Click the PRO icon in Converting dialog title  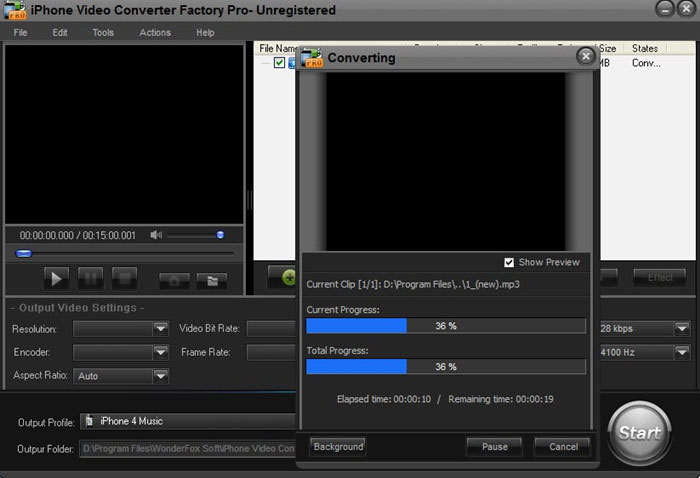(312, 57)
